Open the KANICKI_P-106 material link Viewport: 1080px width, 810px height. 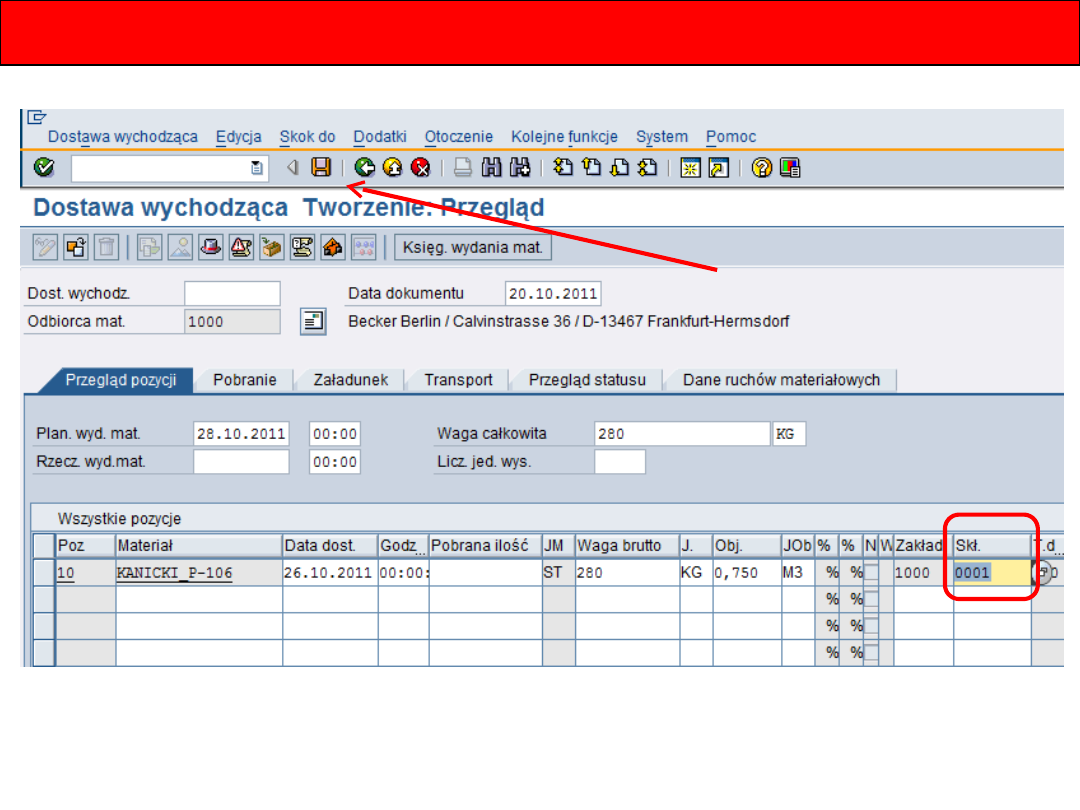[174, 573]
